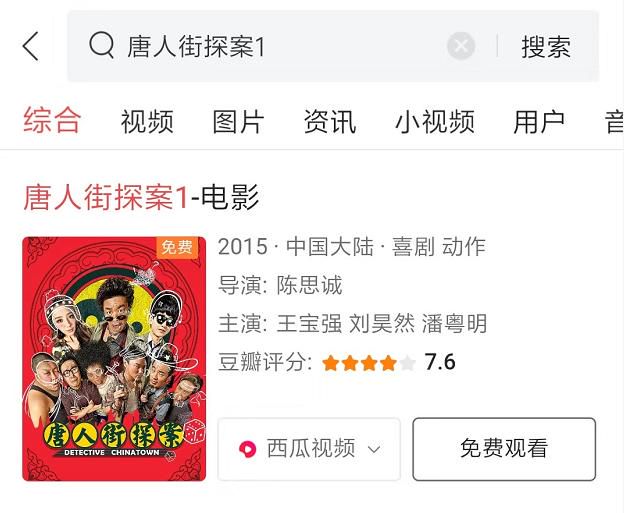
Task: Switch to the 视频 tab
Action: coord(147,121)
